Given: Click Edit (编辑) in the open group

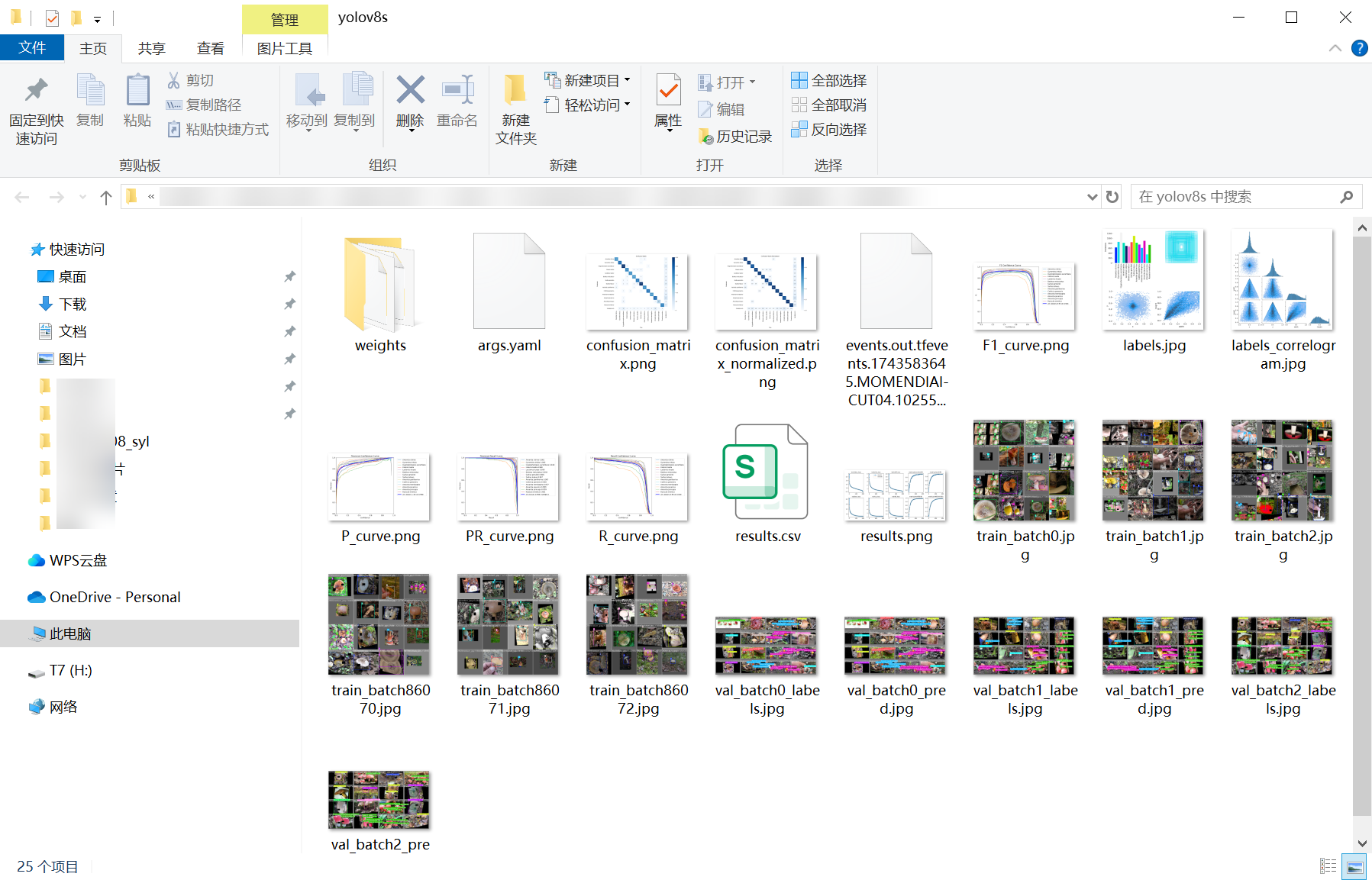Looking at the screenshot, I should [x=722, y=109].
